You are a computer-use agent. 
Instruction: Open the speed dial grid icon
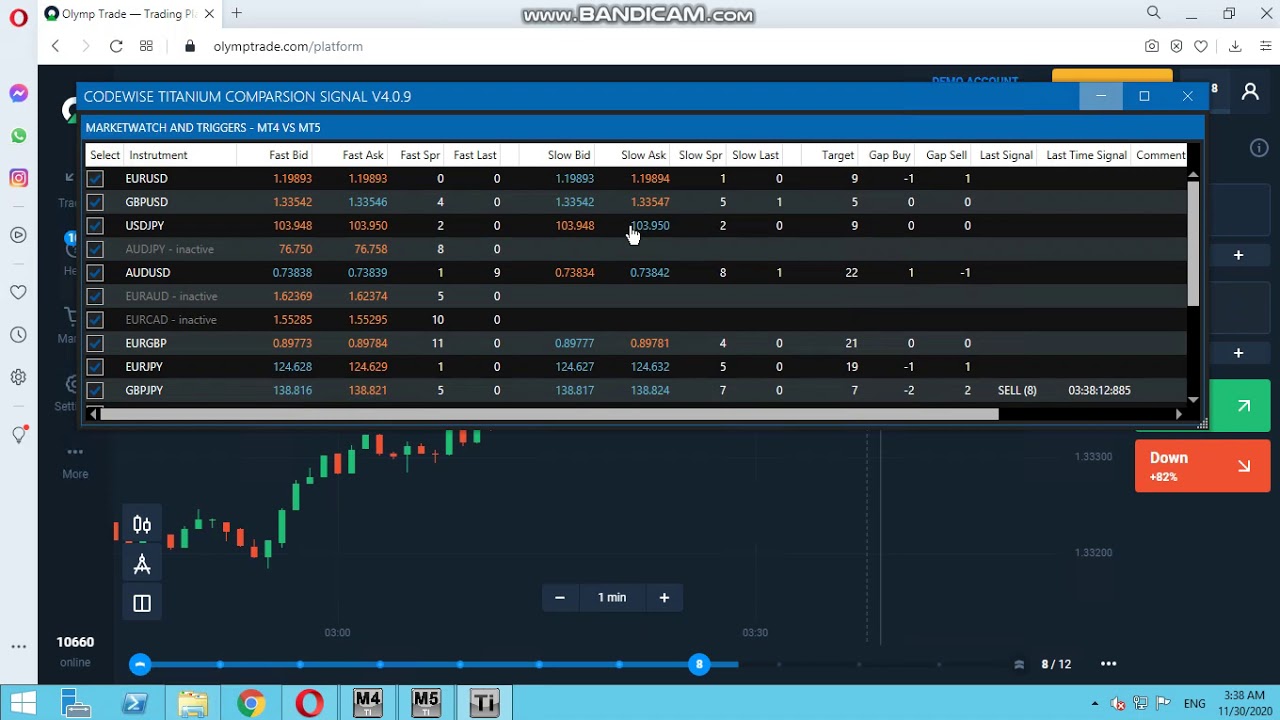(146, 46)
